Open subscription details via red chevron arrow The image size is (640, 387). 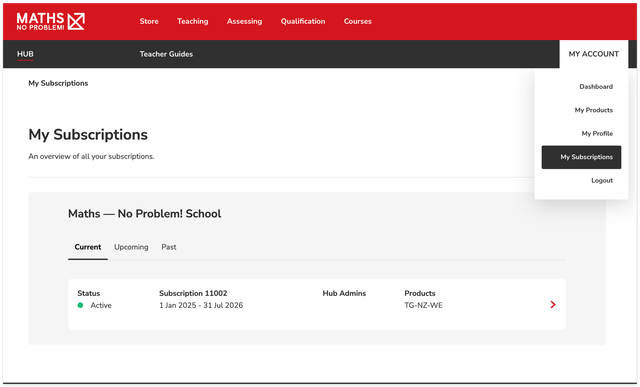pyautogui.click(x=553, y=305)
